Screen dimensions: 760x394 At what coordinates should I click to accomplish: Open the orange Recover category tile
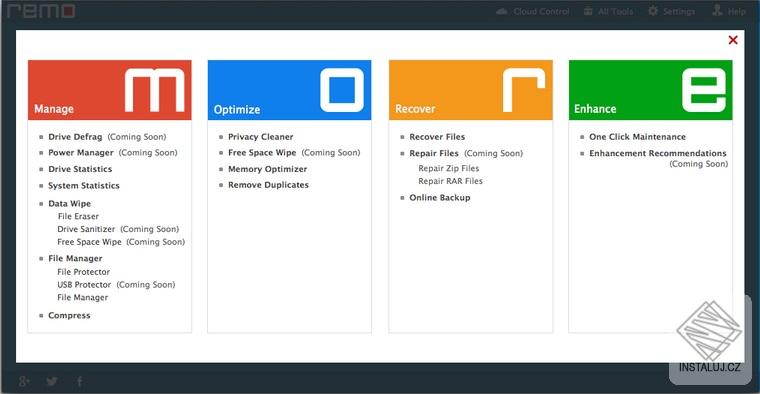pos(471,90)
